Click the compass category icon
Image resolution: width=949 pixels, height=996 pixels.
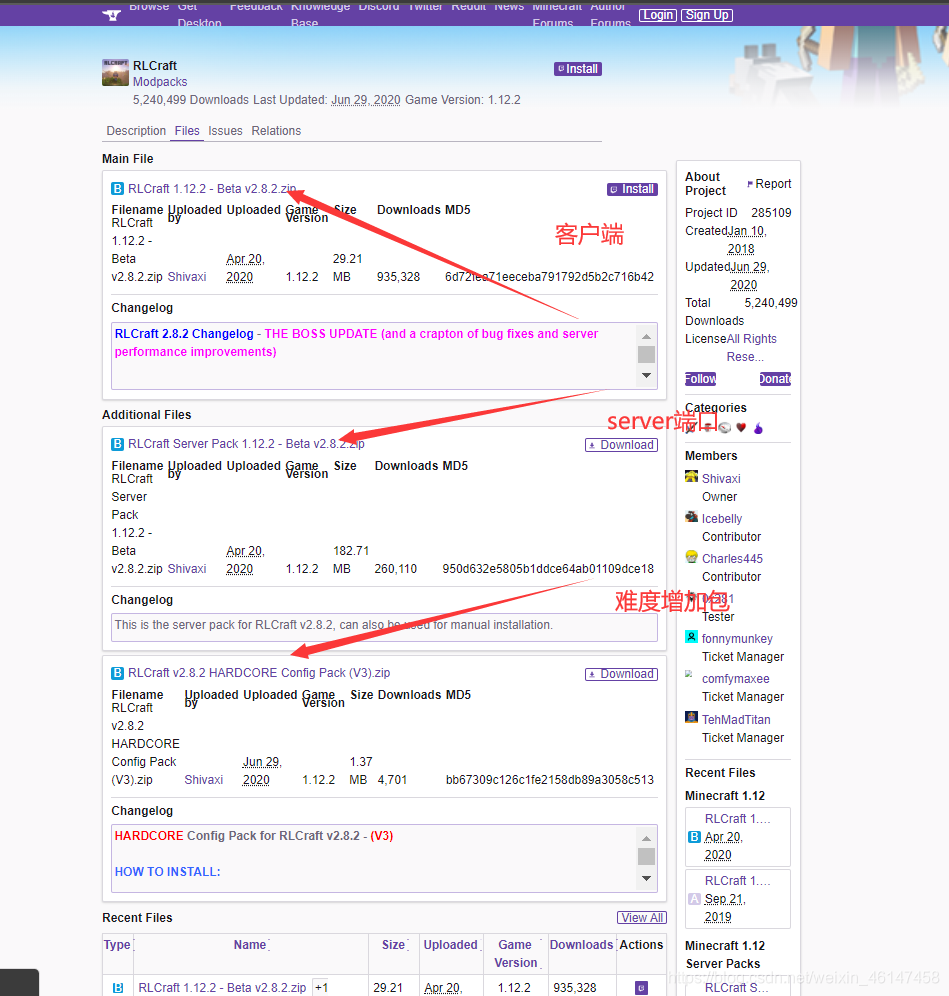pos(724,428)
